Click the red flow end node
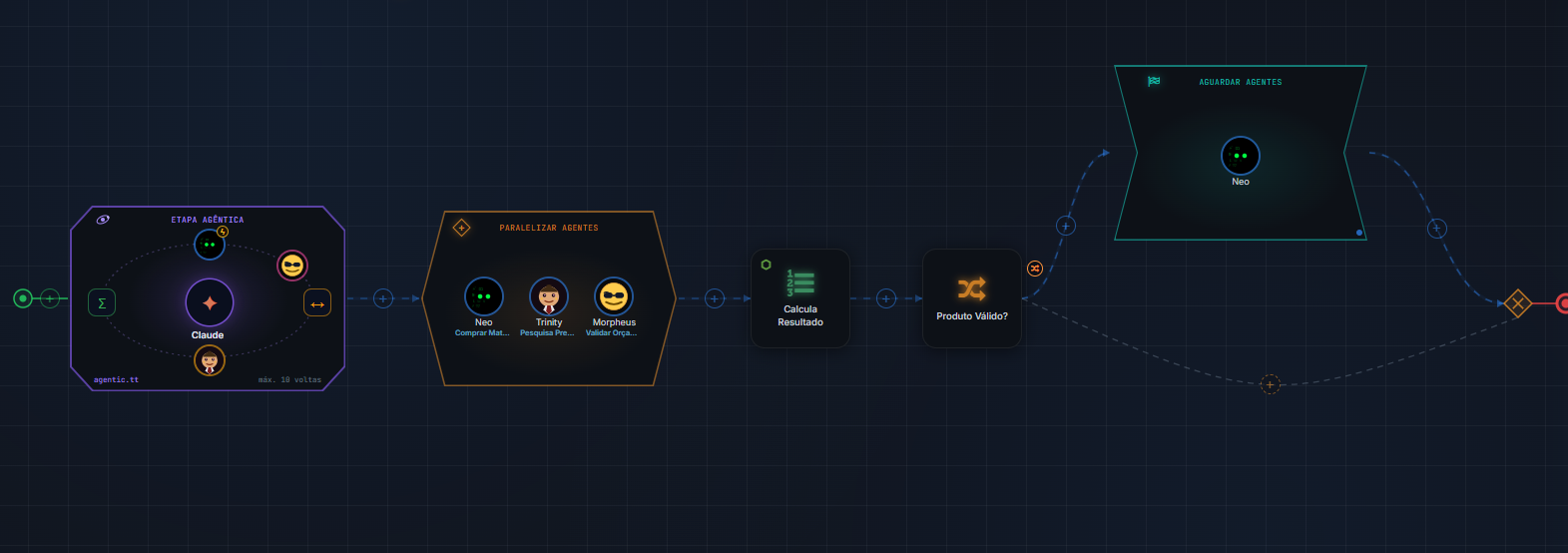This screenshot has height=553, width=1568. [x=1563, y=303]
